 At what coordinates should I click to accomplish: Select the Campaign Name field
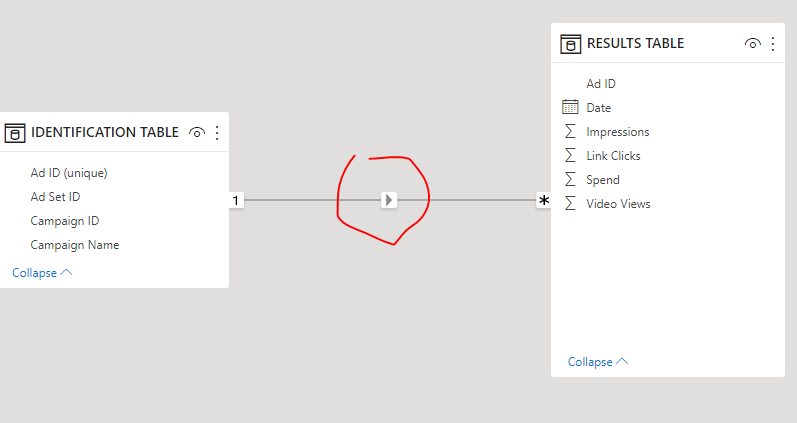[75, 245]
